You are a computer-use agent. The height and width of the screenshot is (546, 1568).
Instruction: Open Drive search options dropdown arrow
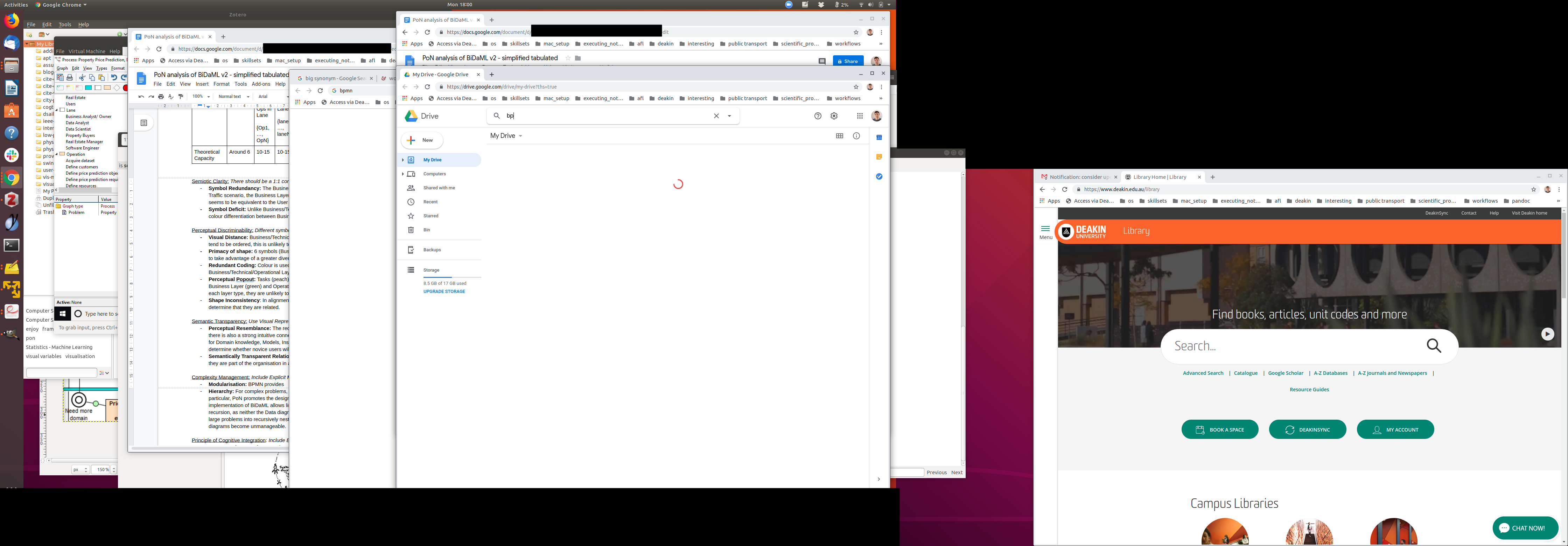[x=729, y=115]
